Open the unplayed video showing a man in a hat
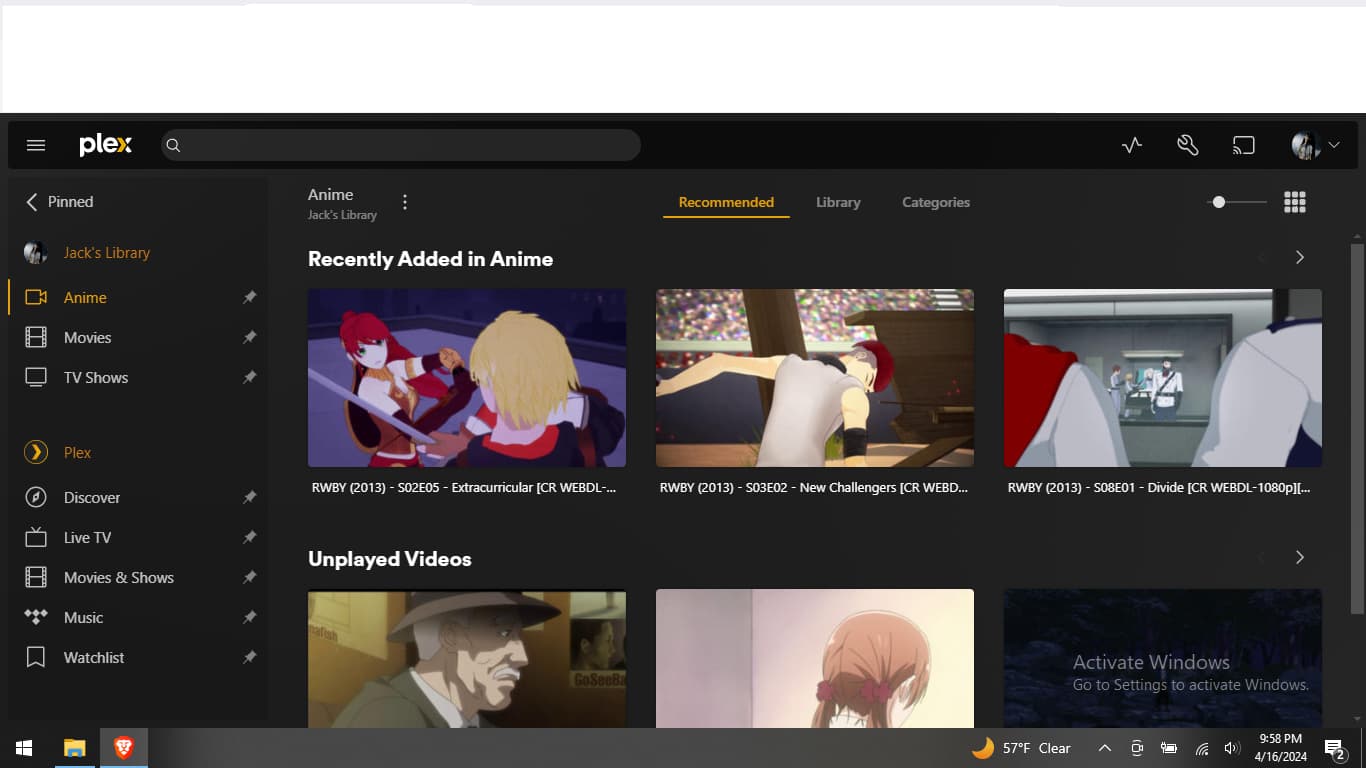This screenshot has height=768, width=1366. (467, 658)
